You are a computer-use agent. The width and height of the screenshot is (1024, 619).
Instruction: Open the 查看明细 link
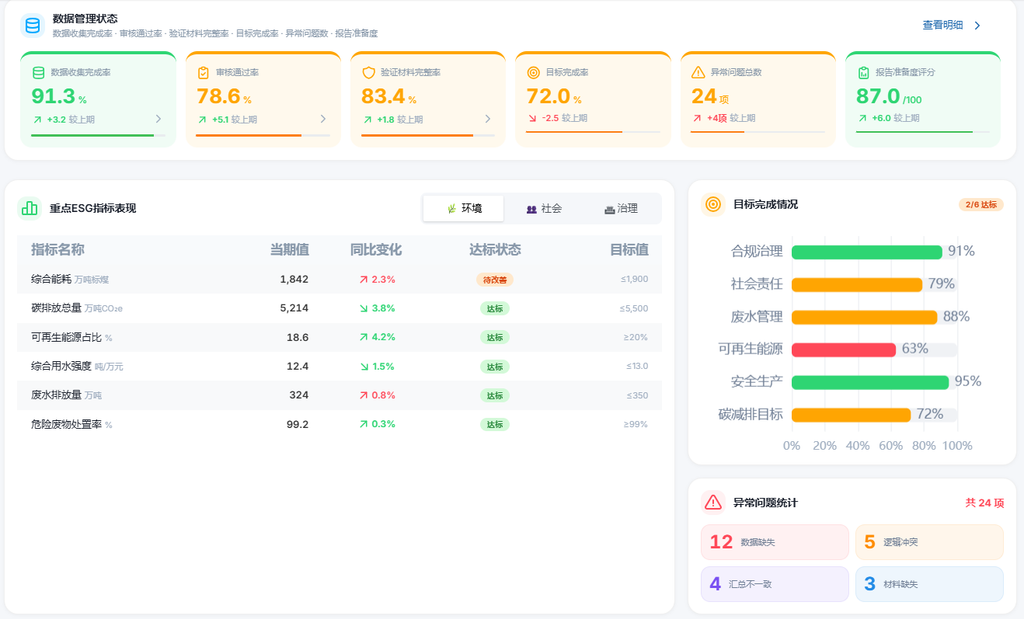click(x=942, y=25)
